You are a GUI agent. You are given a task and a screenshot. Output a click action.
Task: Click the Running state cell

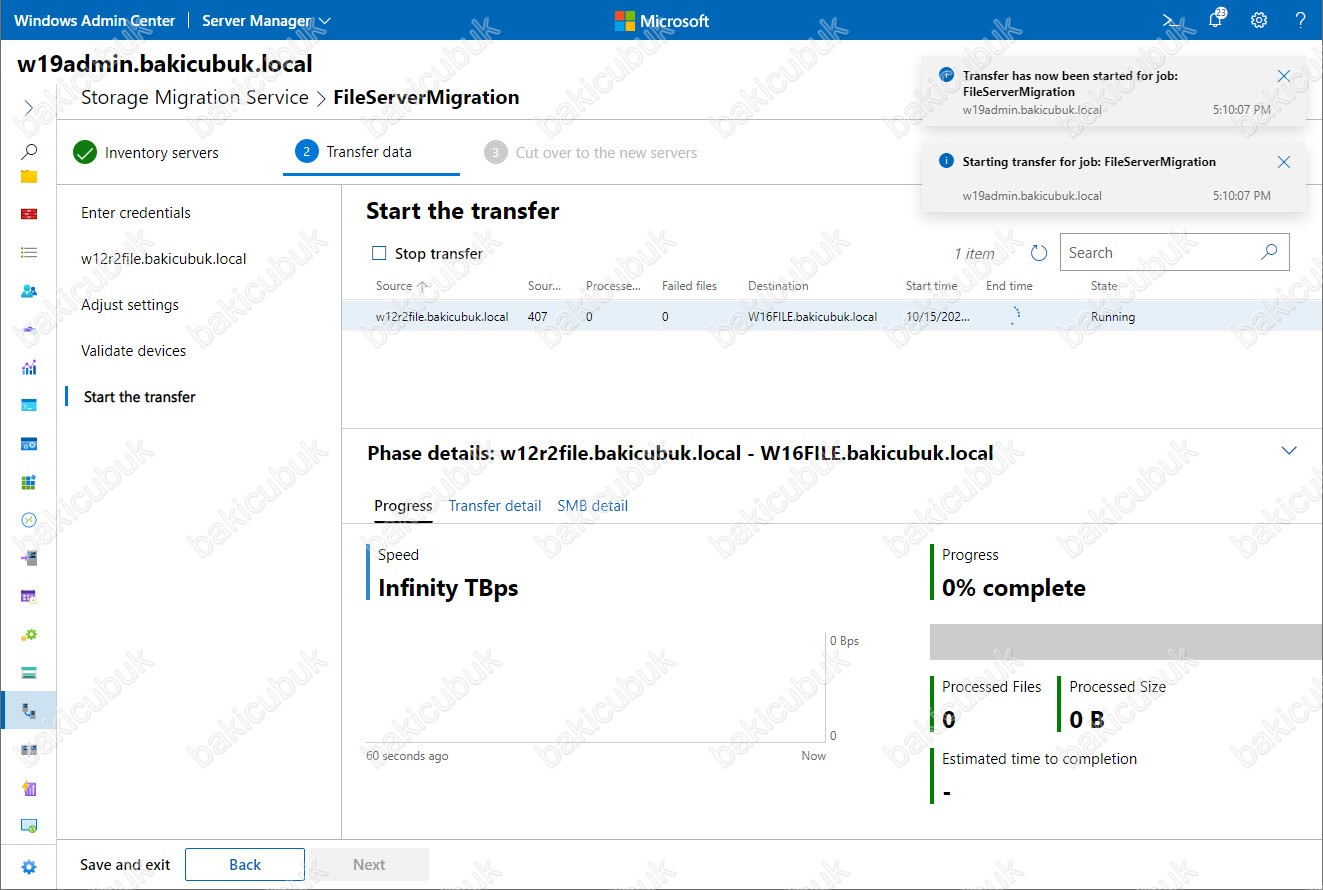point(1113,317)
